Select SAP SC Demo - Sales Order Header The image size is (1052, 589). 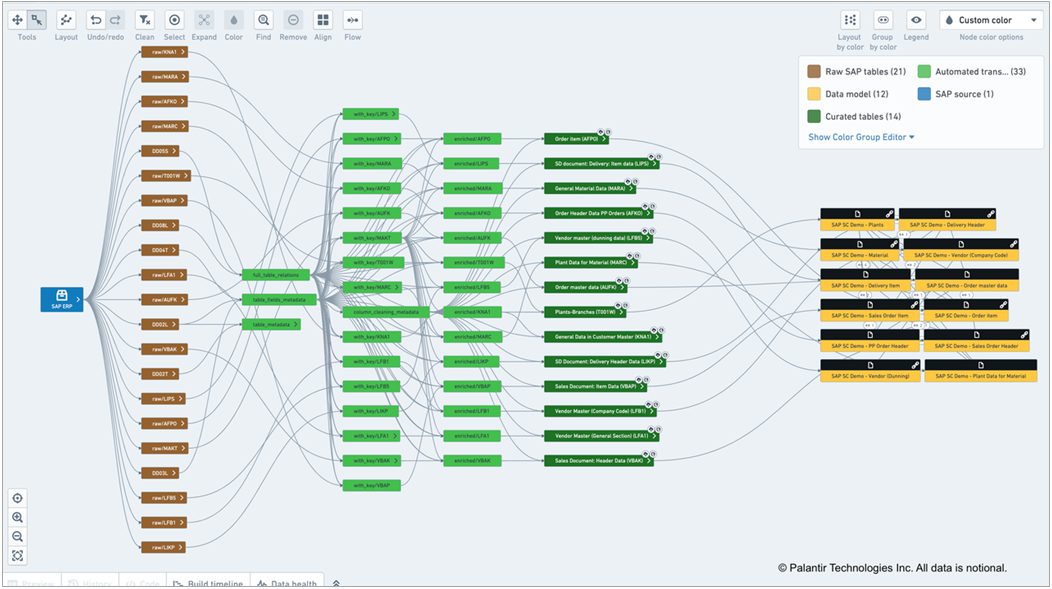[976, 341]
